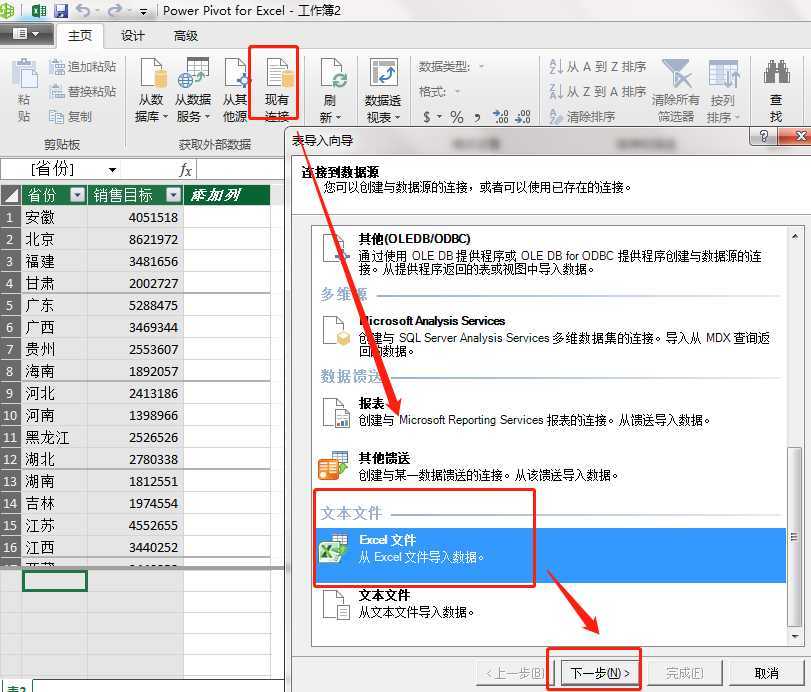Screen dimensions: 811x692
Task: Click the select-all table corner
Action: 10,195
